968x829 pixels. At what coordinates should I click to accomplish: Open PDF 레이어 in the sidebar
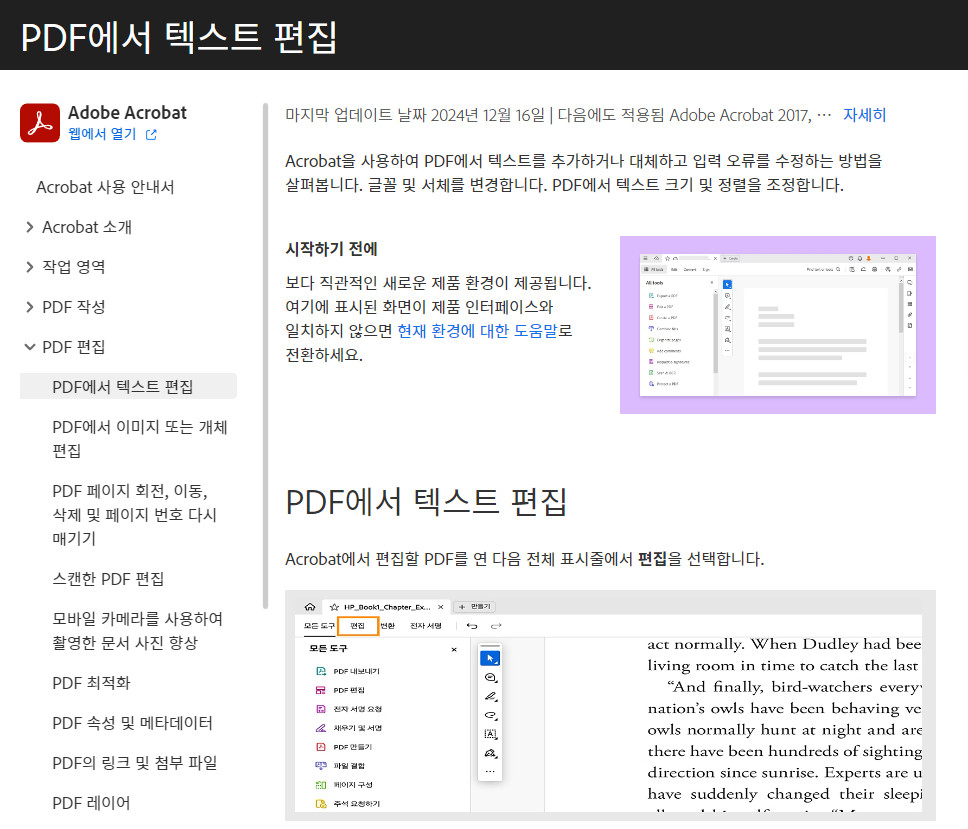click(x=91, y=803)
